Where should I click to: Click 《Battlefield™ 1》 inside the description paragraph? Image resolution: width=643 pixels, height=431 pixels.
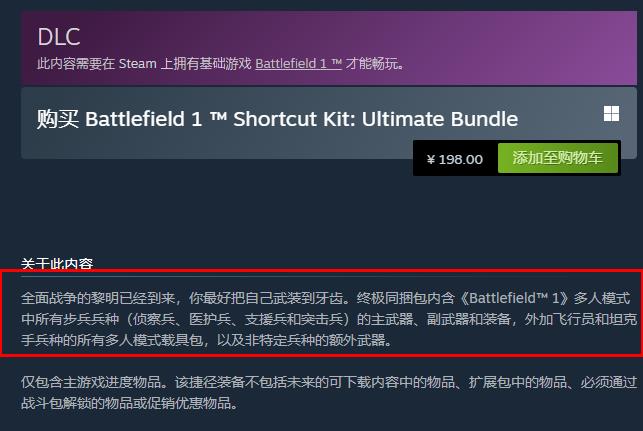pyautogui.click(x=514, y=298)
